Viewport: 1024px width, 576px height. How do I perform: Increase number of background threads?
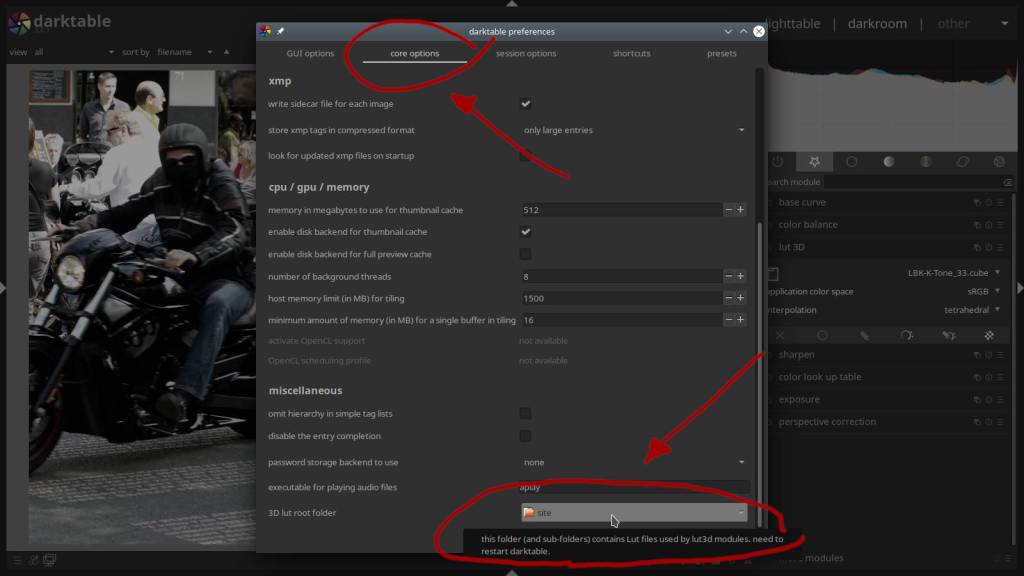(x=741, y=276)
